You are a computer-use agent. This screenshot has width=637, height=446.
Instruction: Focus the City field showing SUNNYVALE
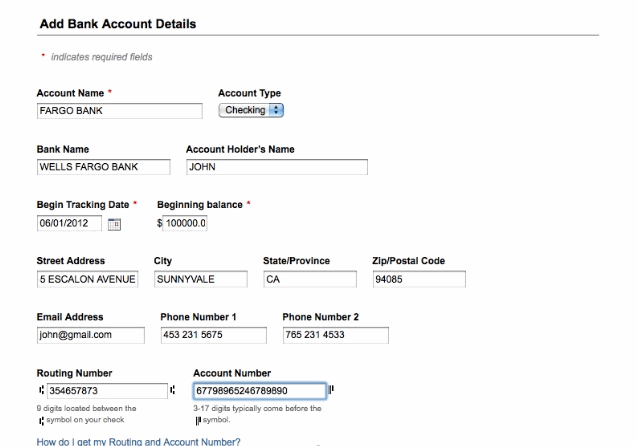point(201,279)
